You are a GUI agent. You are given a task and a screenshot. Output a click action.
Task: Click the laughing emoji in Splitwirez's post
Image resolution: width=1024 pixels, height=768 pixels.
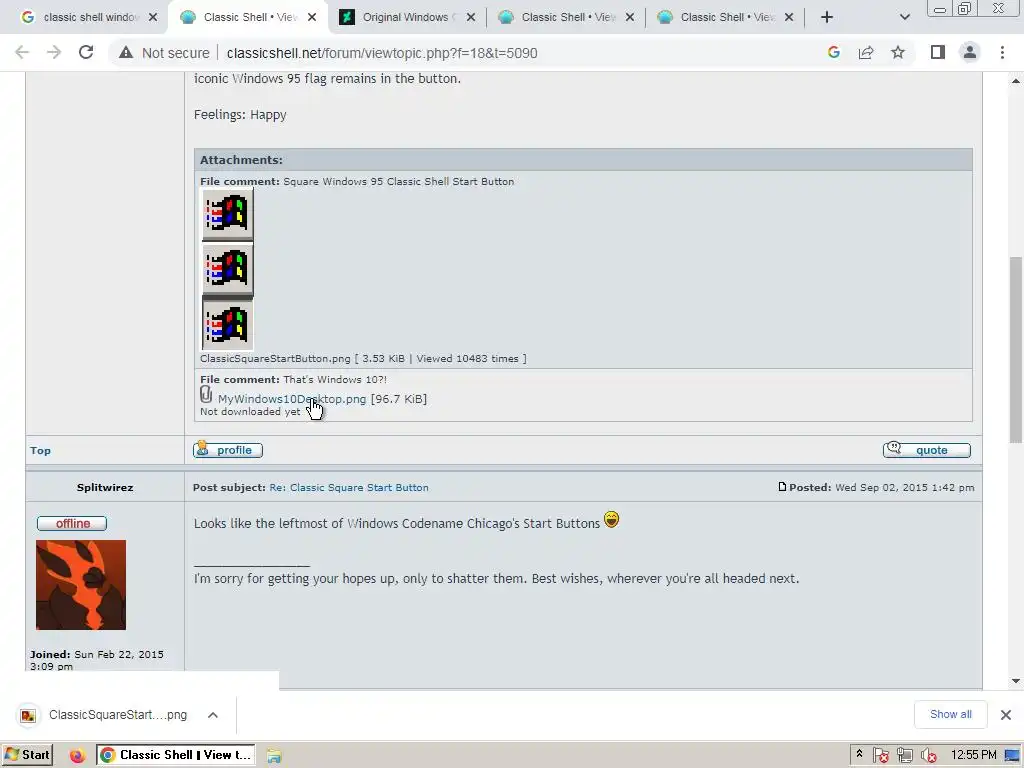coord(611,520)
